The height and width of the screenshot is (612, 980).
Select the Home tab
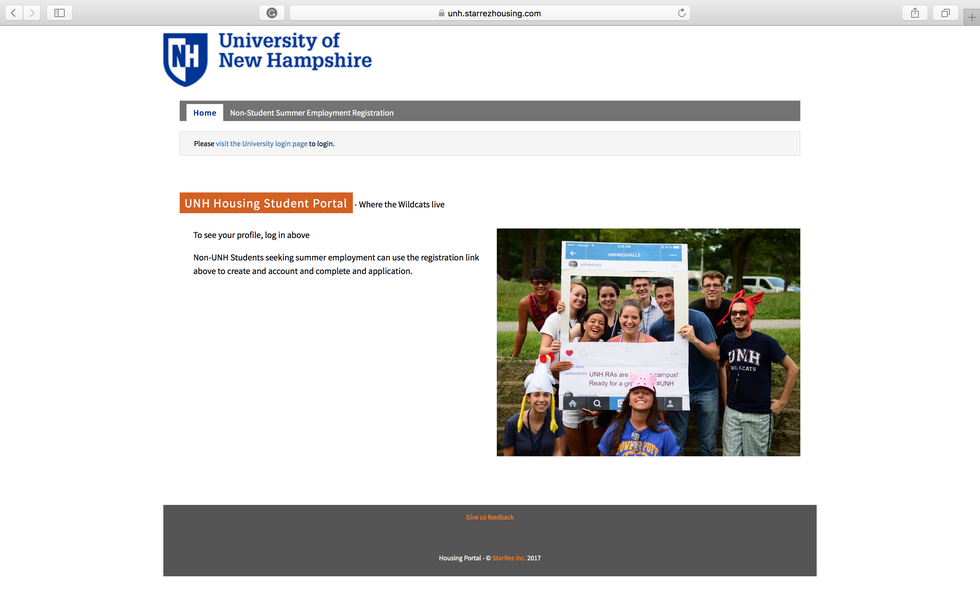point(205,113)
